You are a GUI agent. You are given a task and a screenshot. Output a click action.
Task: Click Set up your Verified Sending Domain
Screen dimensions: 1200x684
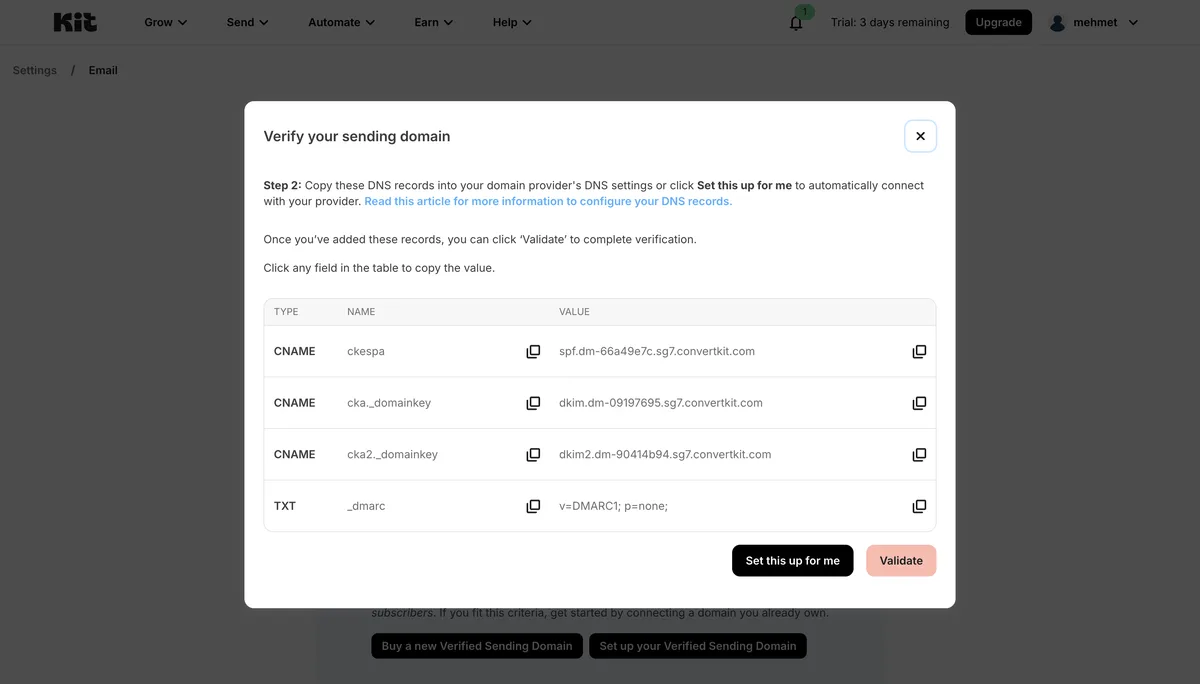pos(698,646)
